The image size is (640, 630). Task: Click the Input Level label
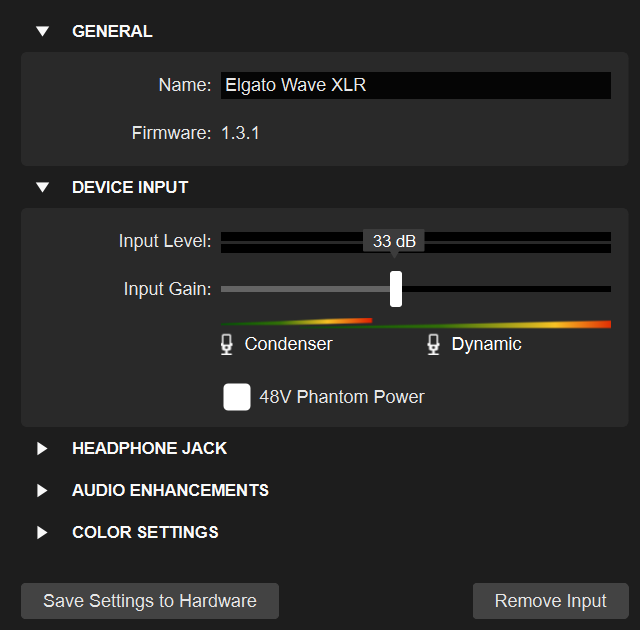coord(165,241)
